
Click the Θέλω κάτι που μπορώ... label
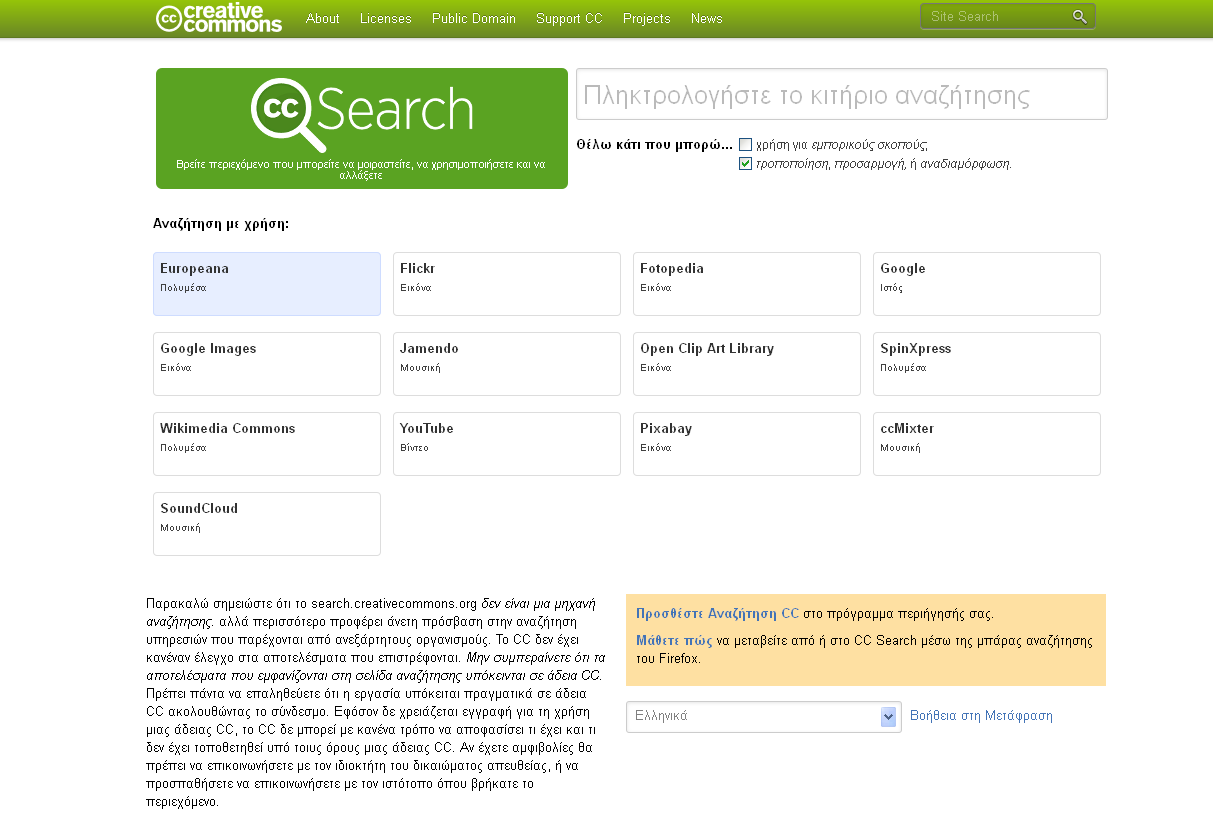tap(654, 145)
